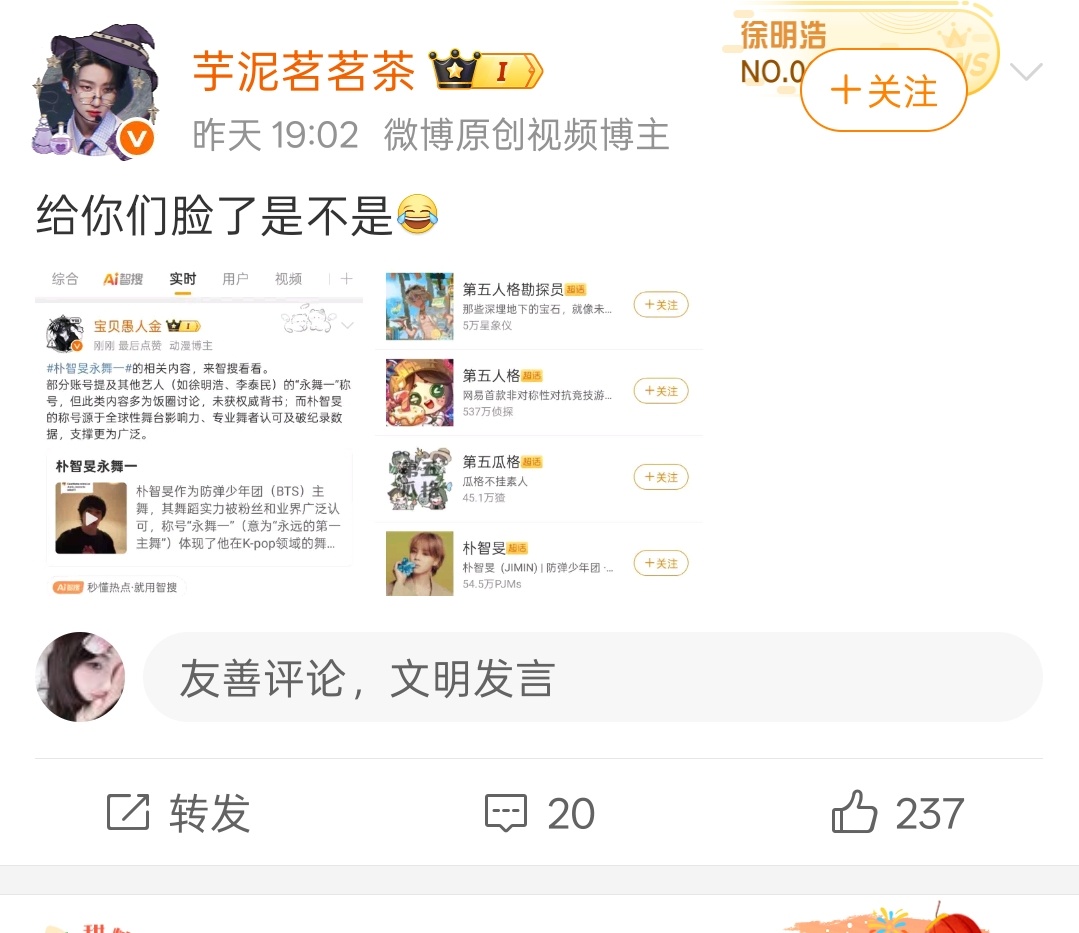Viewport: 1079px width, 933px height.
Task: Tap the orange V verification badge
Action: click(x=136, y=138)
